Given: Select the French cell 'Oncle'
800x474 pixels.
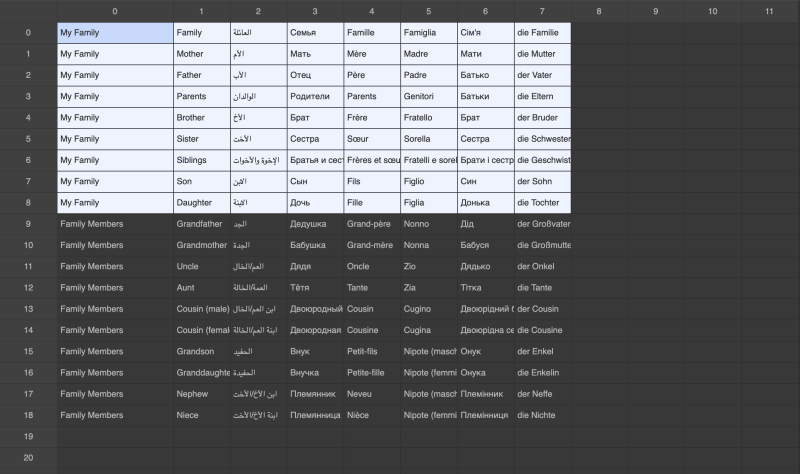Looking at the screenshot, I should point(372,266).
